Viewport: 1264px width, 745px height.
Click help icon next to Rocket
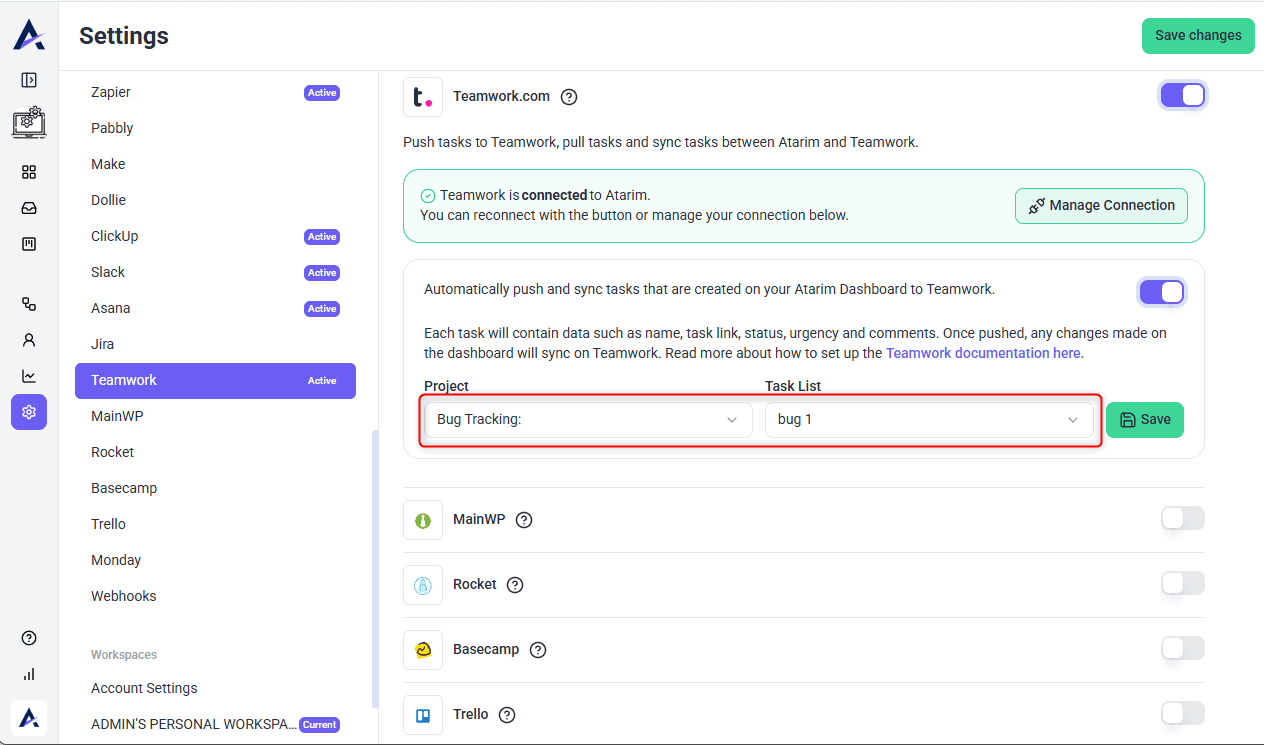point(515,585)
